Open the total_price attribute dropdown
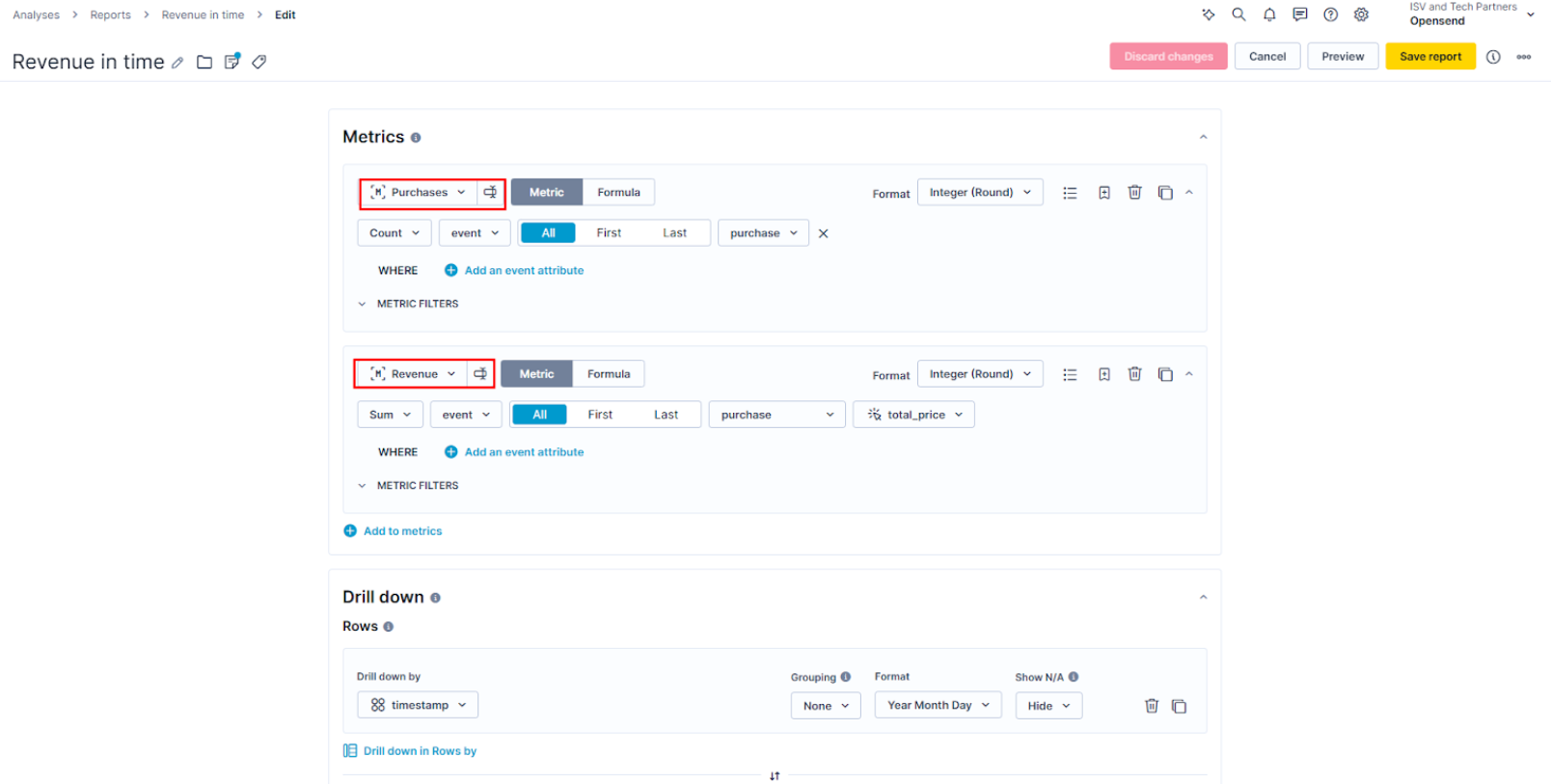1551x784 pixels. click(913, 415)
